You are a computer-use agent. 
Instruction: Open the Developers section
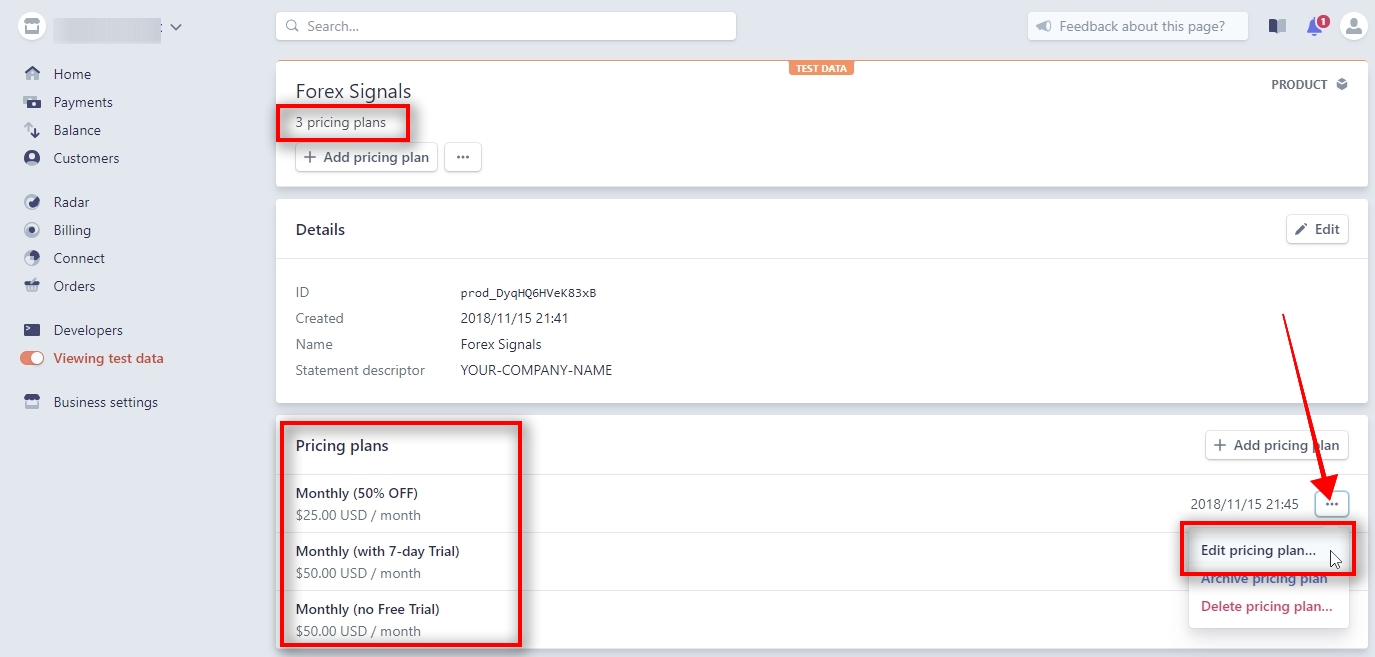point(87,330)
